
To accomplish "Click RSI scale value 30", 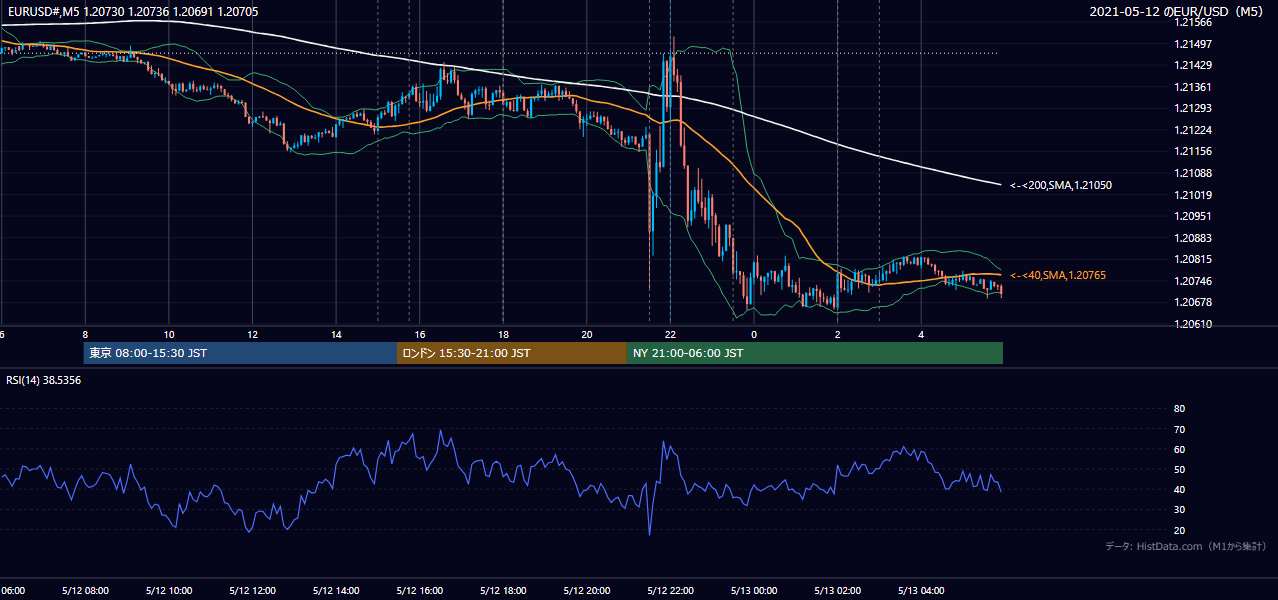I will click(x=1179, y=510).
